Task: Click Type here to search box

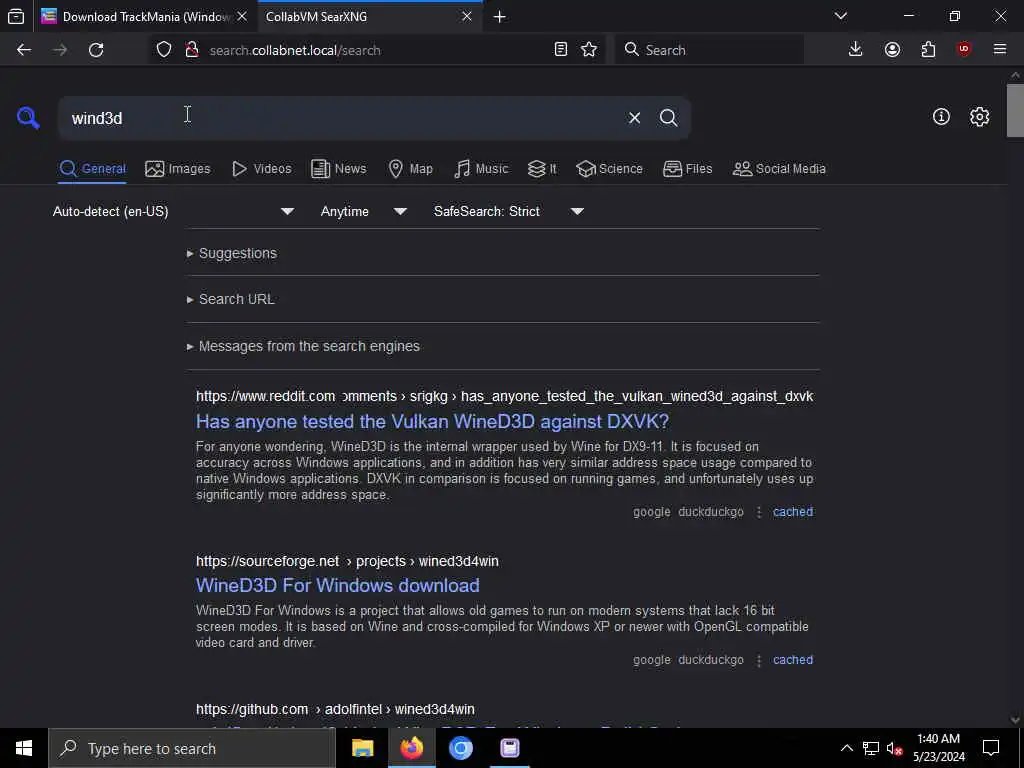Action: tap(192, 748)
